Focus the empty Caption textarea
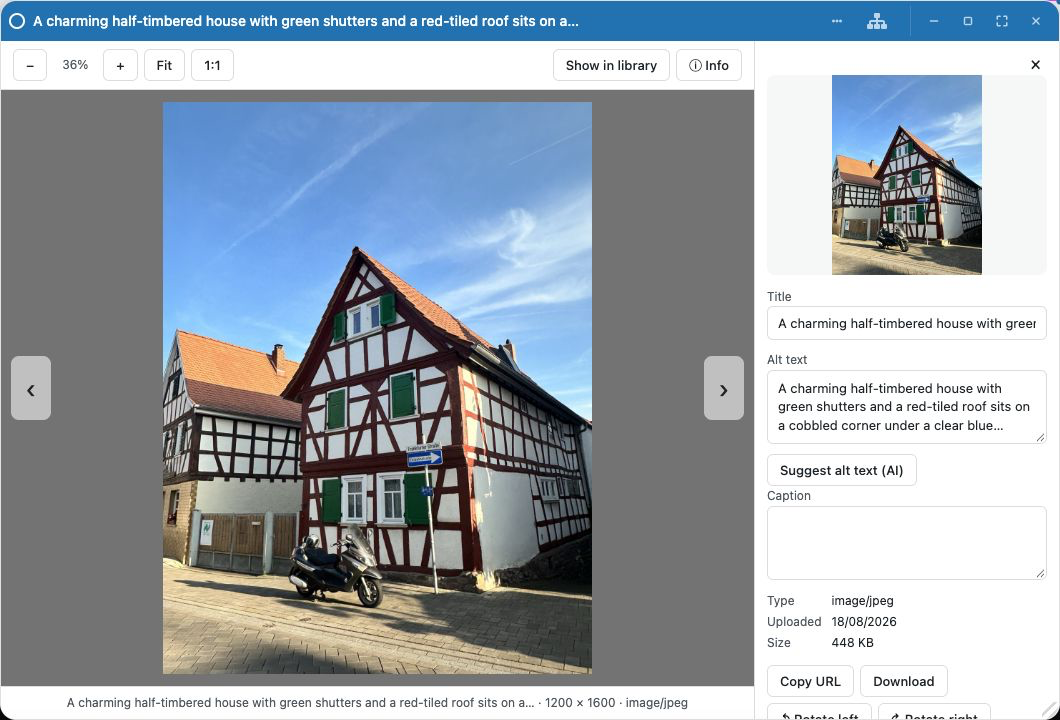Image resolution: width=1060 pixels, height=720 pixels. (x=907, y=543)
